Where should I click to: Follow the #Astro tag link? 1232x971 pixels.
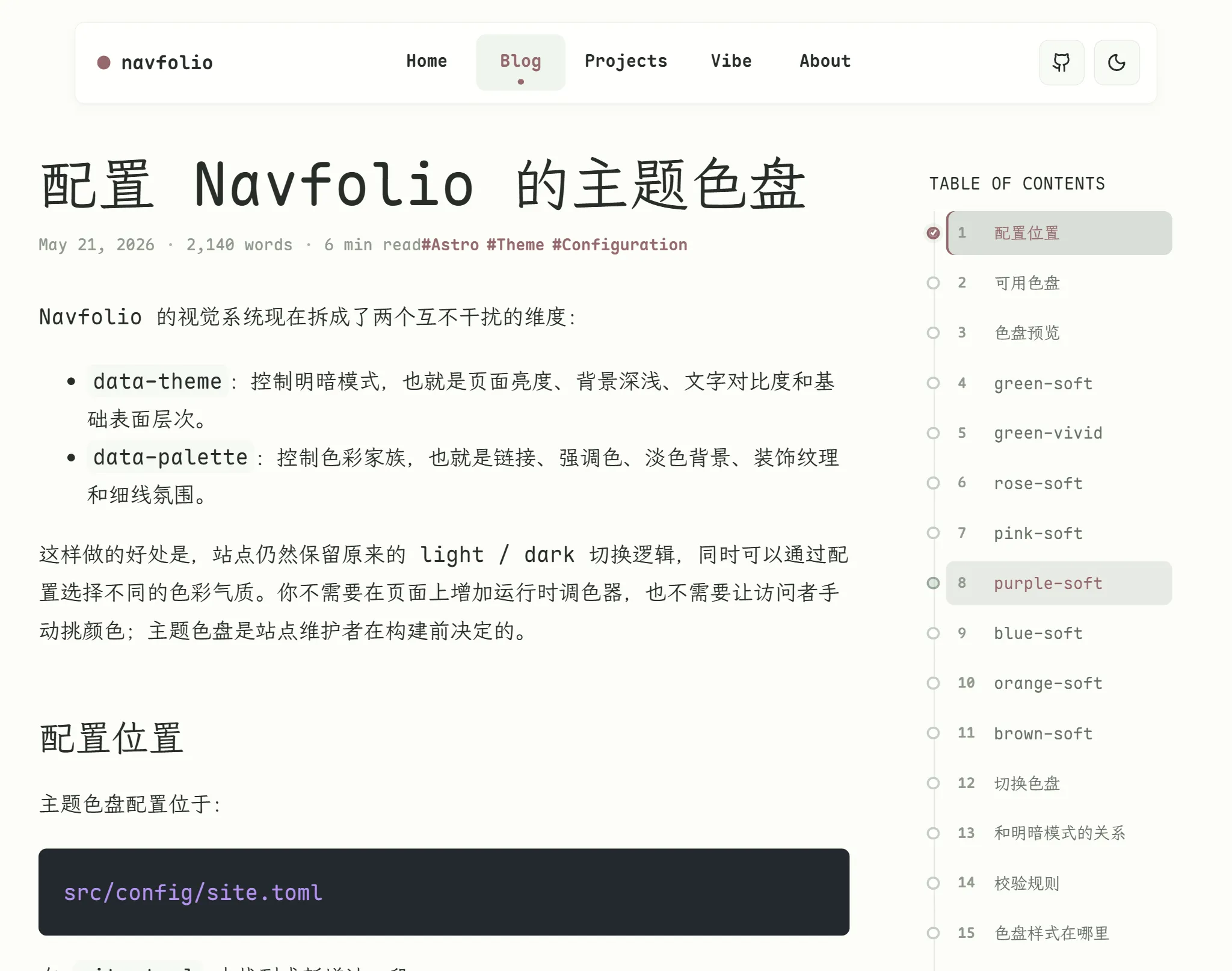click(451, 245)
